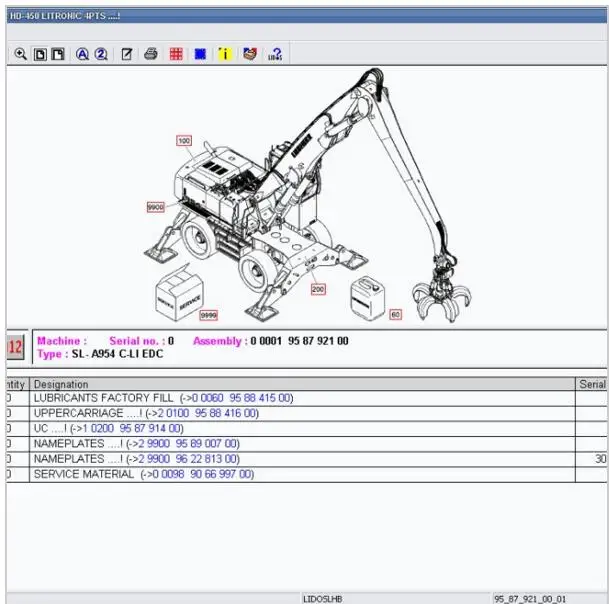This screenshot has height=604, width=609.
Task: Click the basket icon in toolbar
Action: click(x=250, y=54)
